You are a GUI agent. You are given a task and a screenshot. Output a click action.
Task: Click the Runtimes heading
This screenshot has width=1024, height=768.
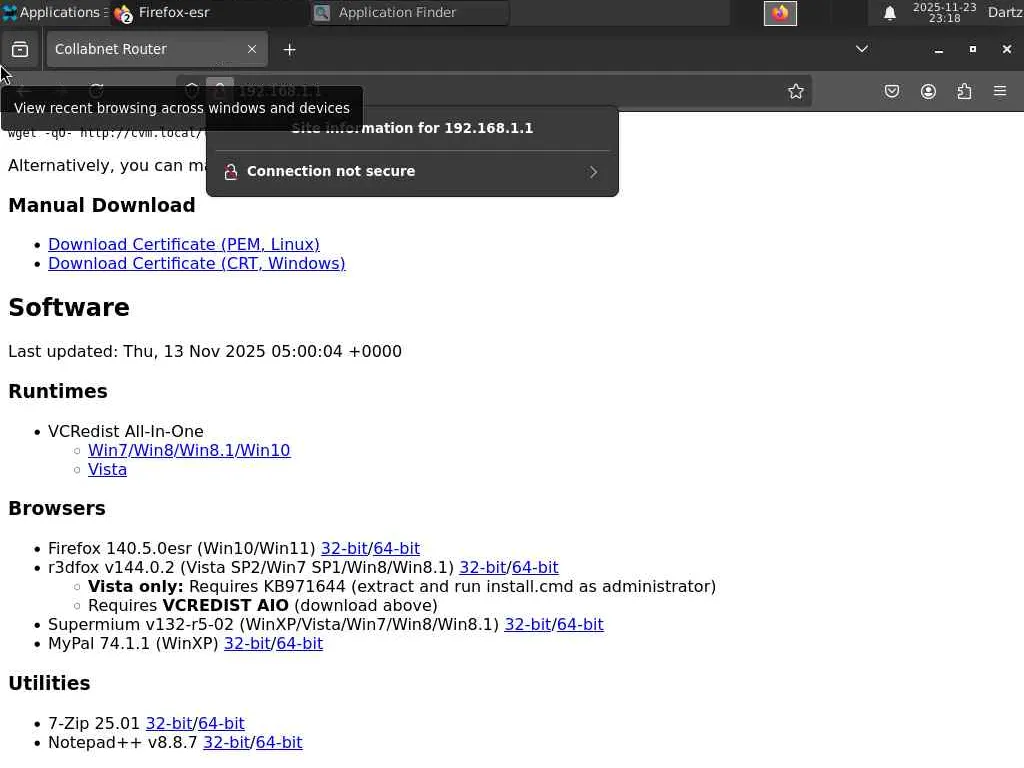click(57, 391)
